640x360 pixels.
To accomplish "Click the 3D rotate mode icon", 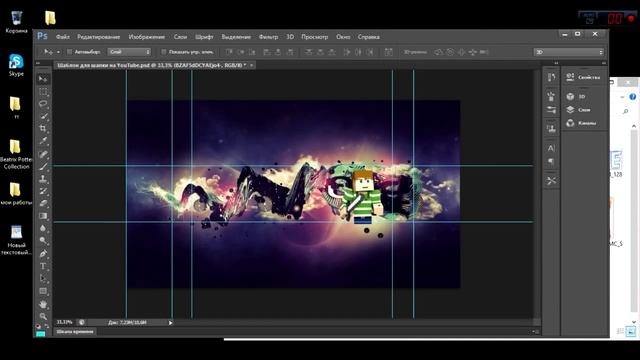I will (438, 52).
